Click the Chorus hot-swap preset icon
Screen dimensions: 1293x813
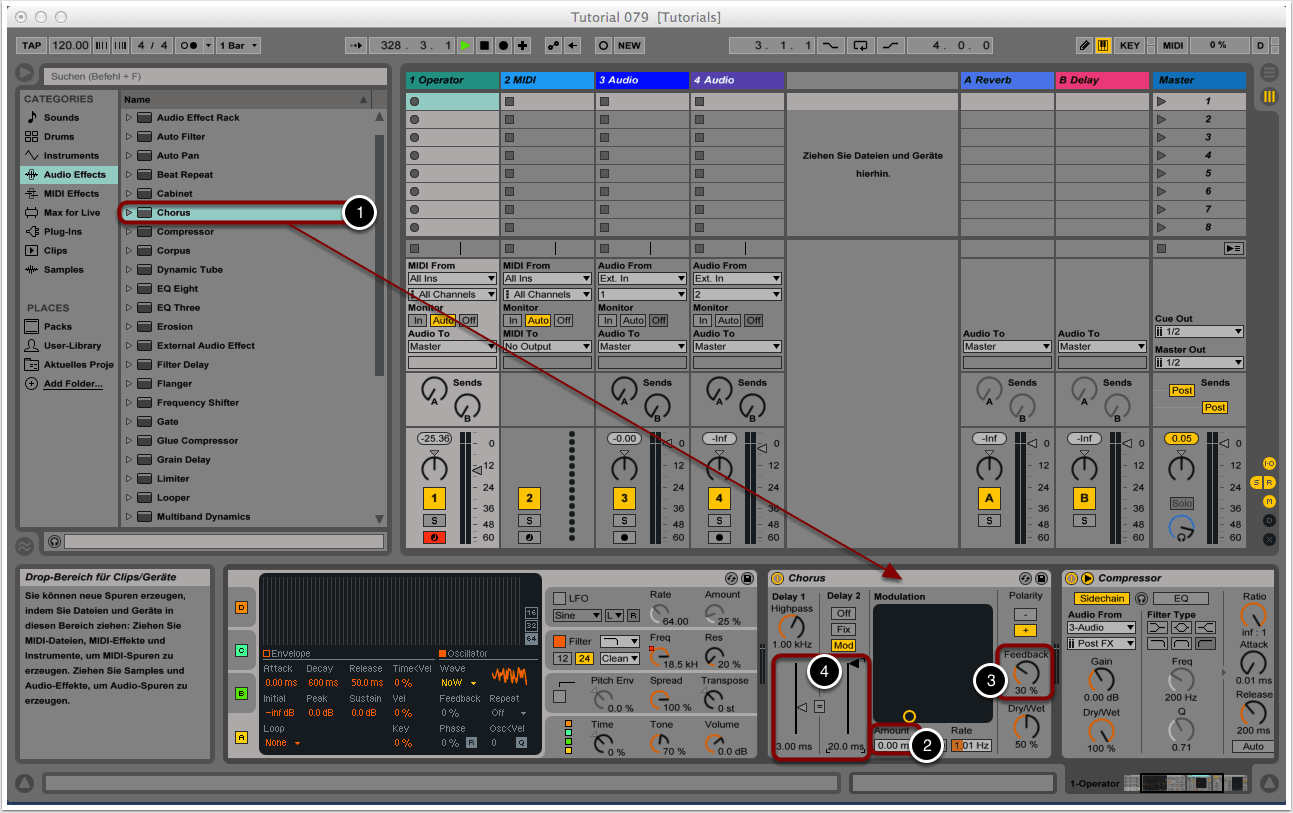point(1025,578)
